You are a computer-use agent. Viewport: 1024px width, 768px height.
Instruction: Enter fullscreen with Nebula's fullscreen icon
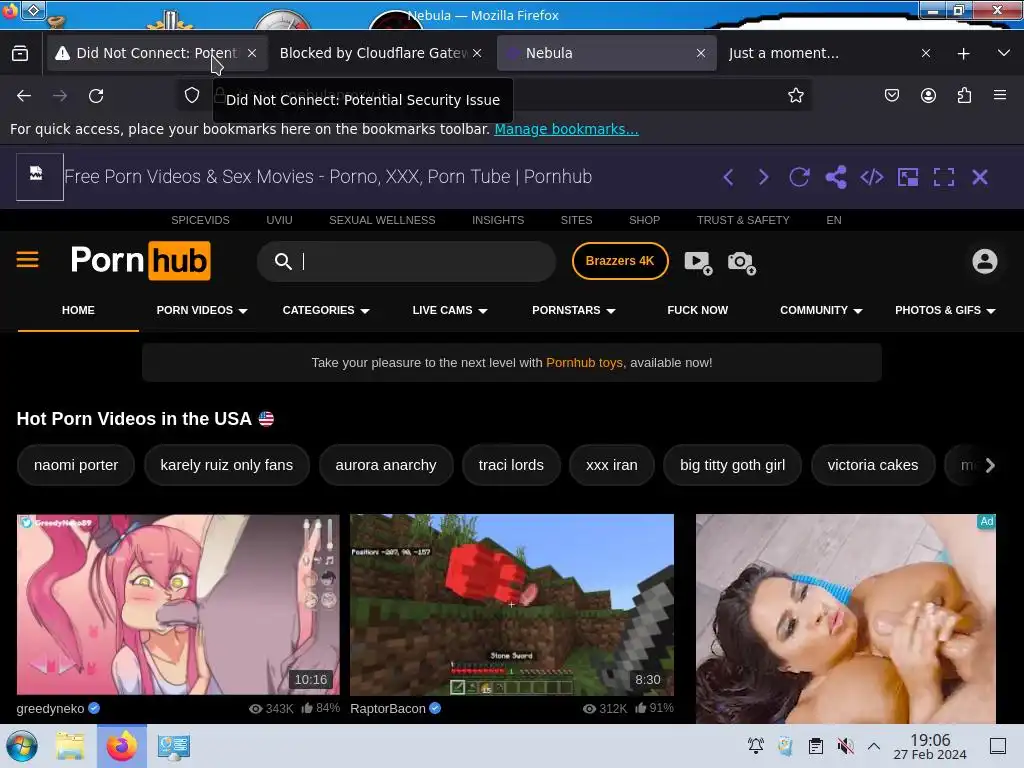pyautogui.click(x=944, y=177)
